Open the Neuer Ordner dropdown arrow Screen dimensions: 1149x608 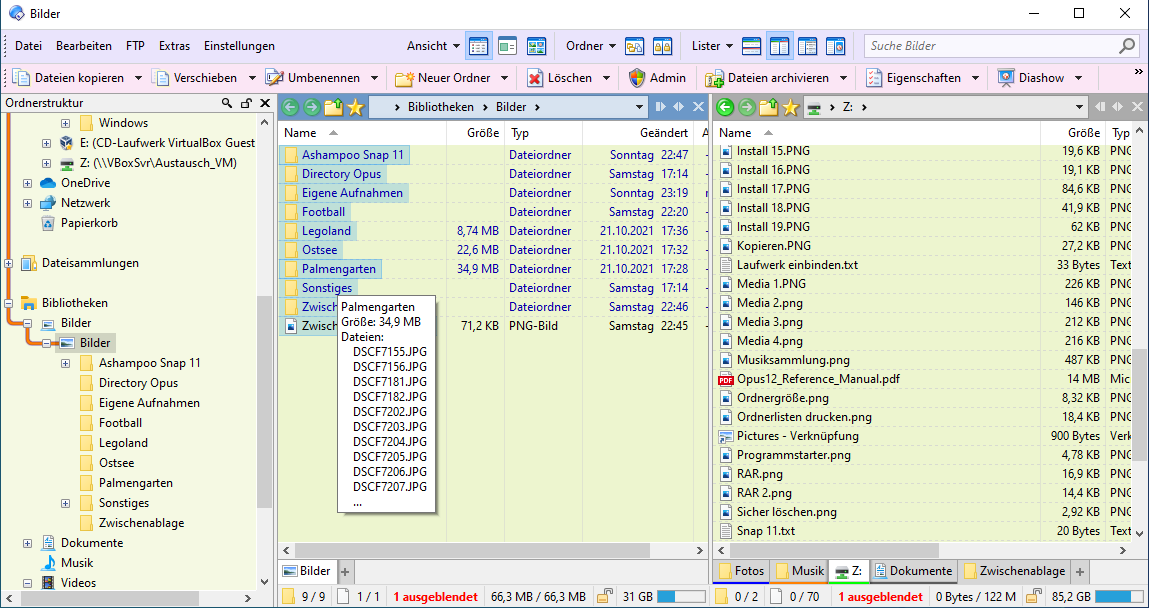(x=504, y=78)
